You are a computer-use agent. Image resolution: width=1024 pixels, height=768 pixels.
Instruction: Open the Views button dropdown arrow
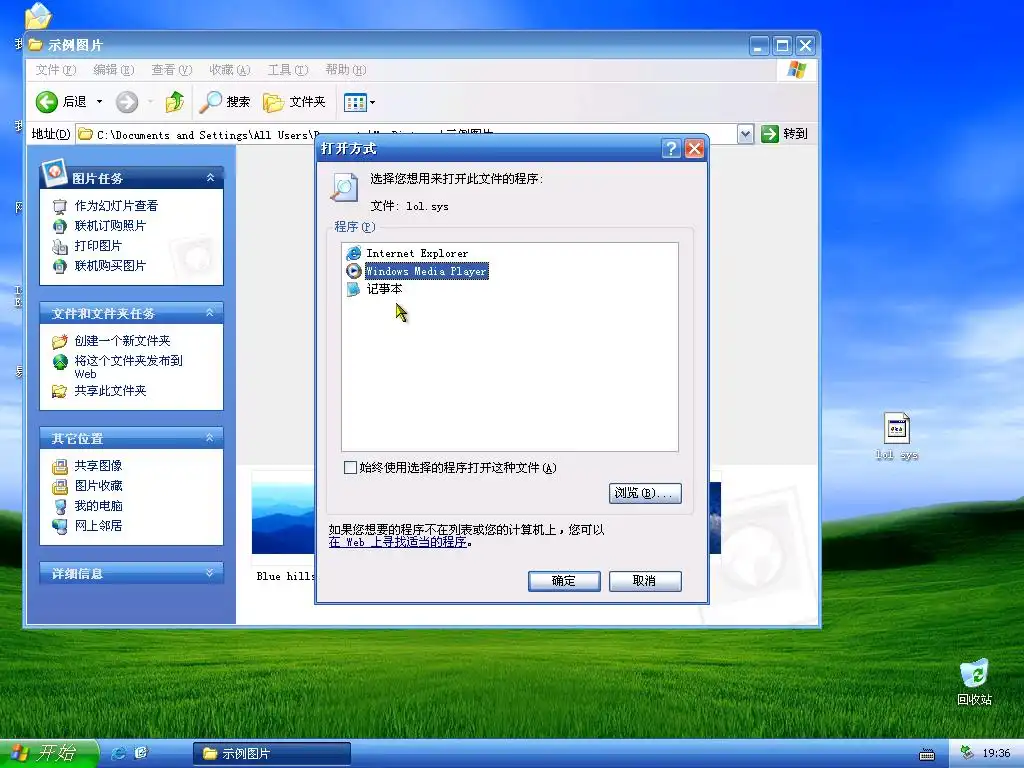[372, 102]
